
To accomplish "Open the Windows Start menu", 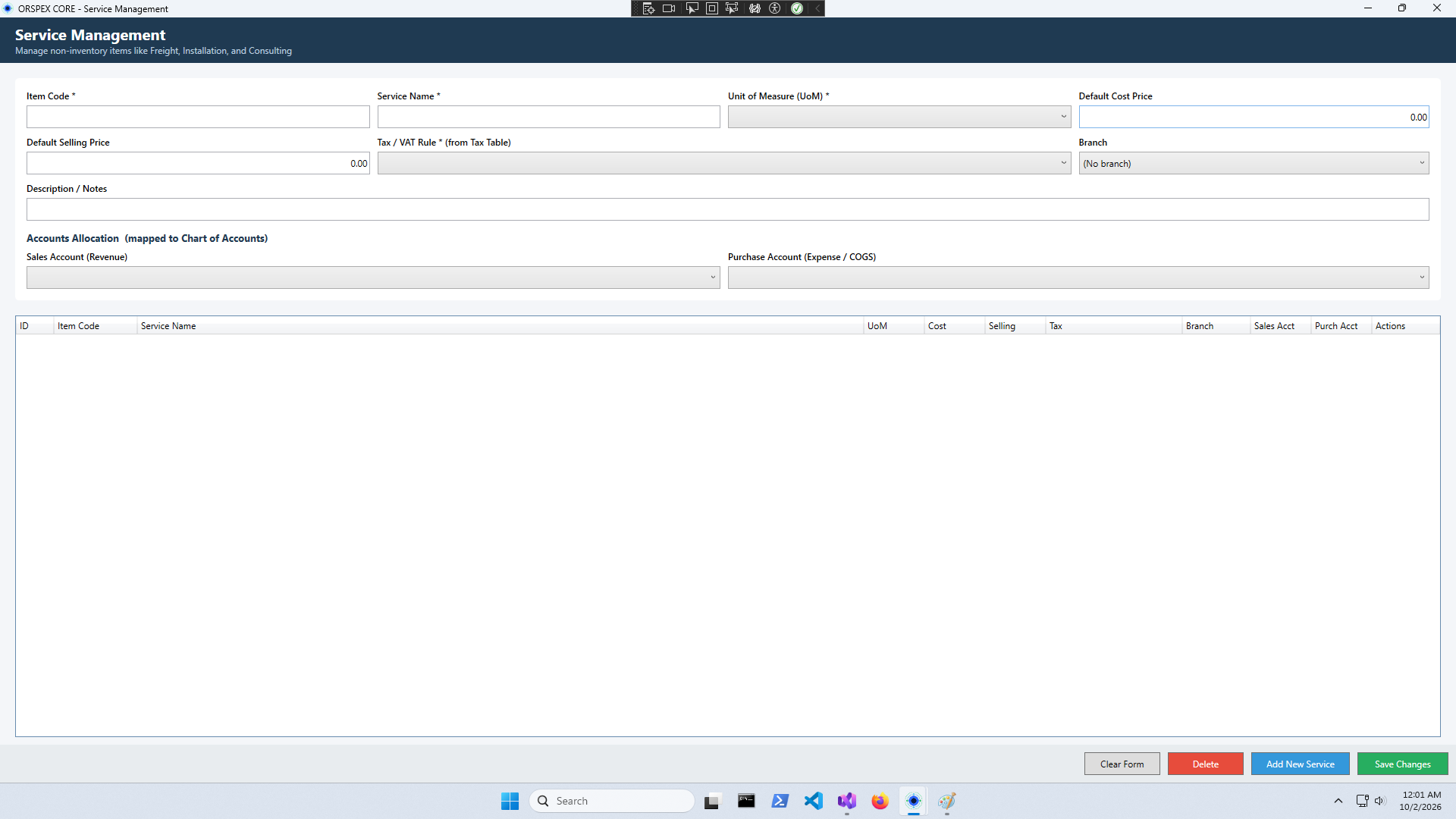I will tap(510, 801).
